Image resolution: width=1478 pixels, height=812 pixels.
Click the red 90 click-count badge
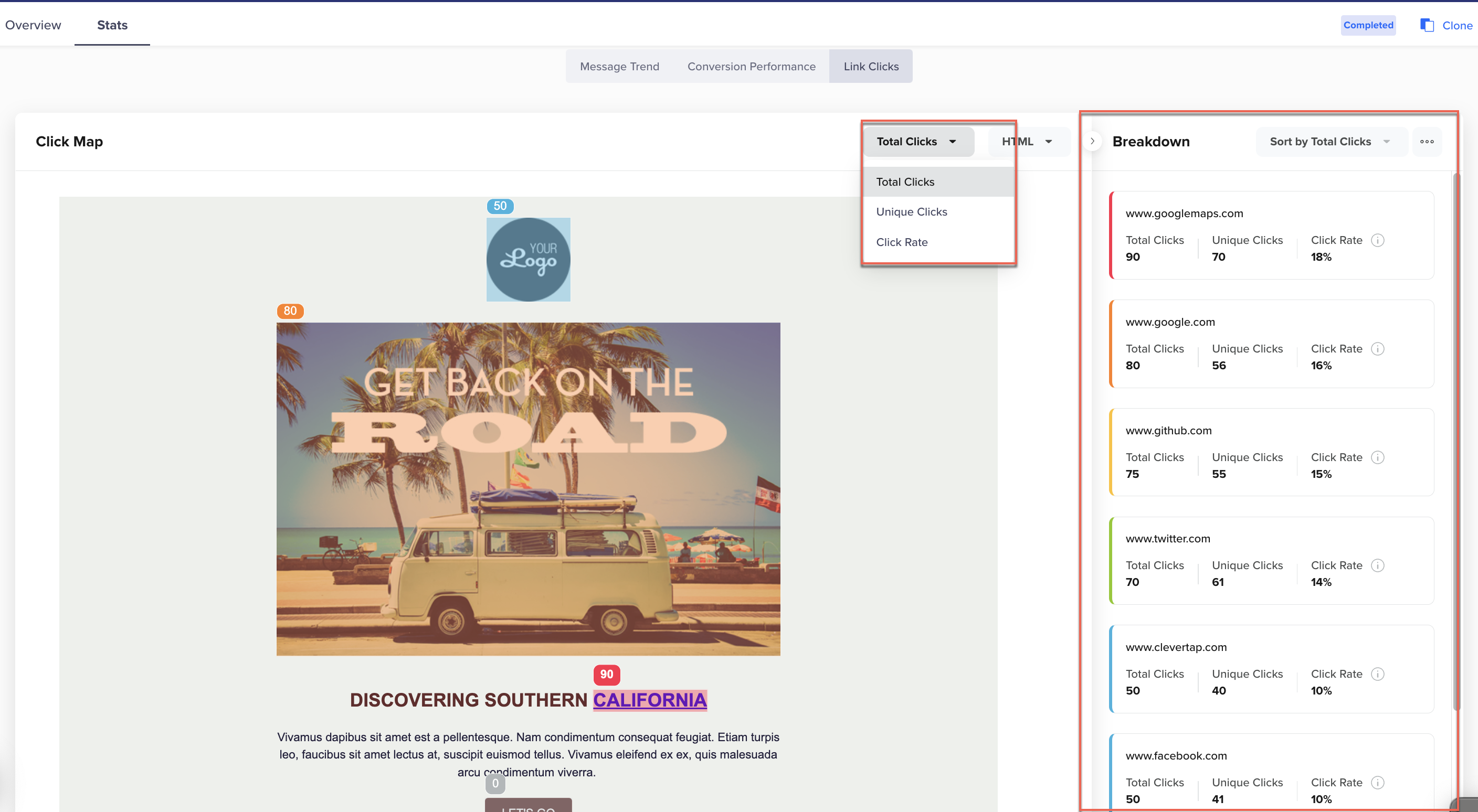point(606,675)
